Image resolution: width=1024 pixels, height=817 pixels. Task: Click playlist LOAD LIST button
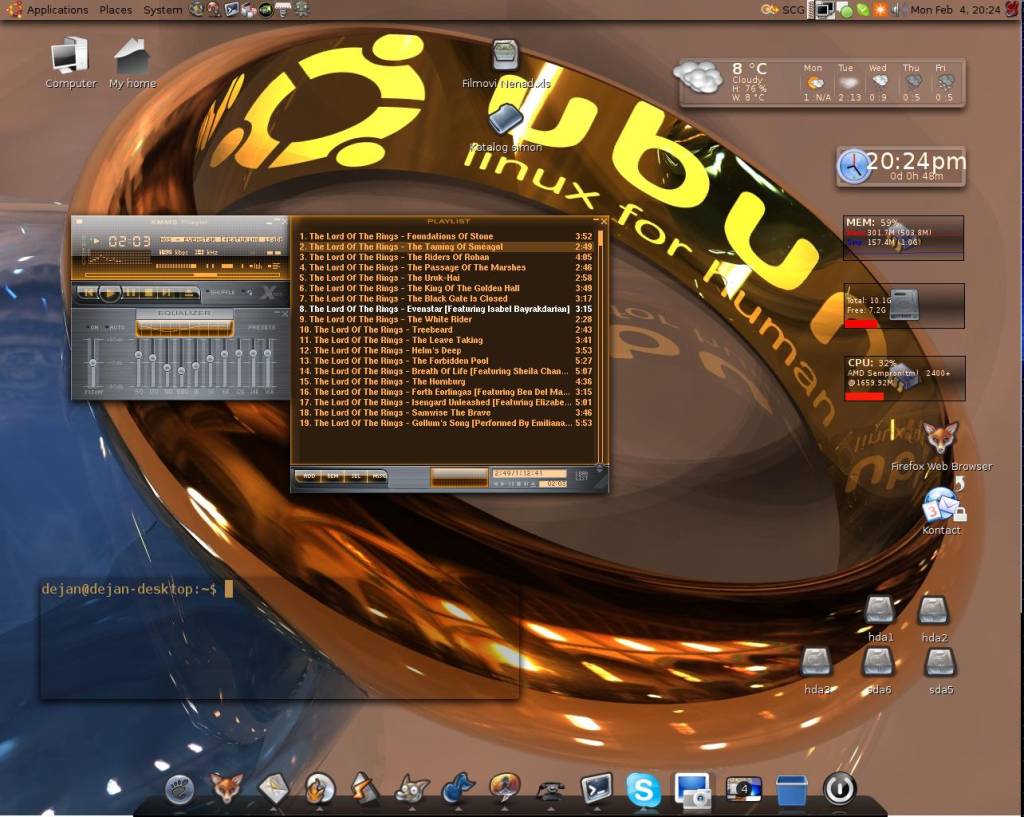tap(582, 475)
